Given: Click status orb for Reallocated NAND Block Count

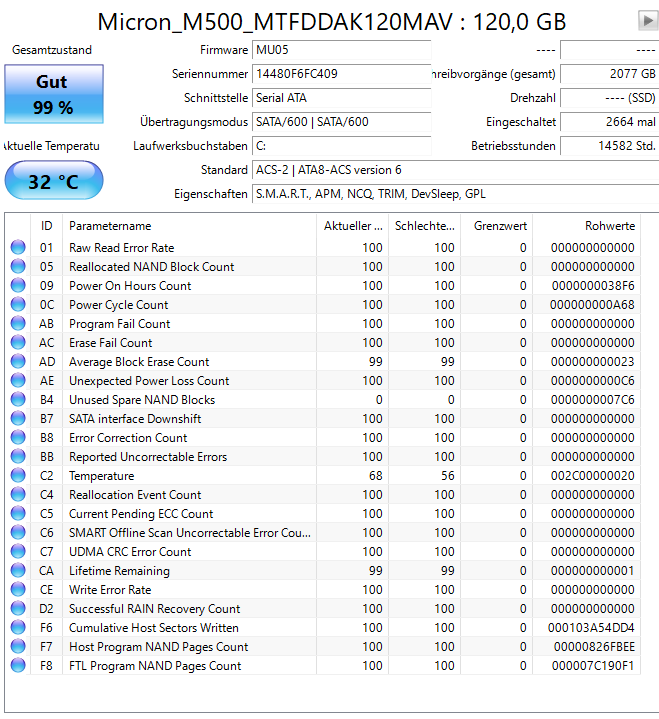Looking at the screenshot, I should pos(18,266).
